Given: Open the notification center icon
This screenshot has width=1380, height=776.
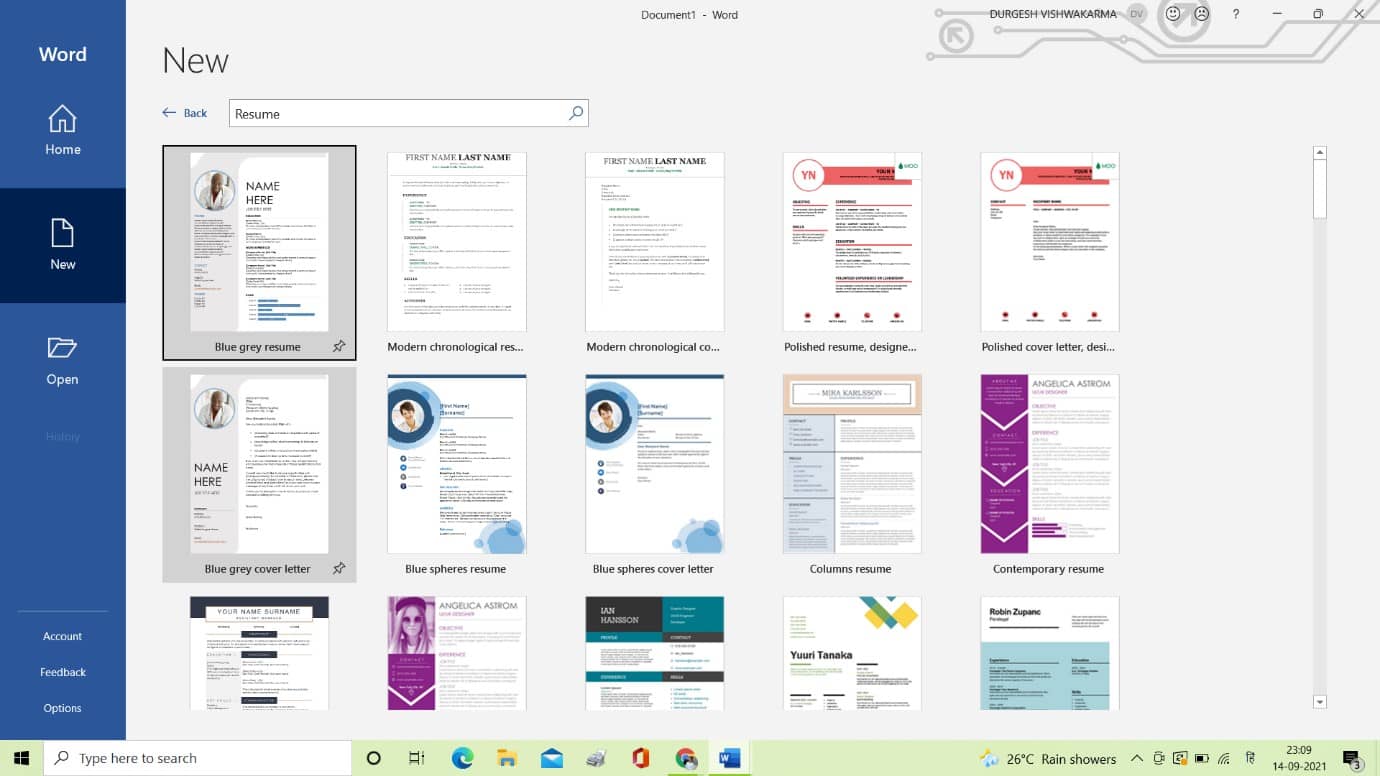Looking at the screenshot, I should click(1352, 758).
